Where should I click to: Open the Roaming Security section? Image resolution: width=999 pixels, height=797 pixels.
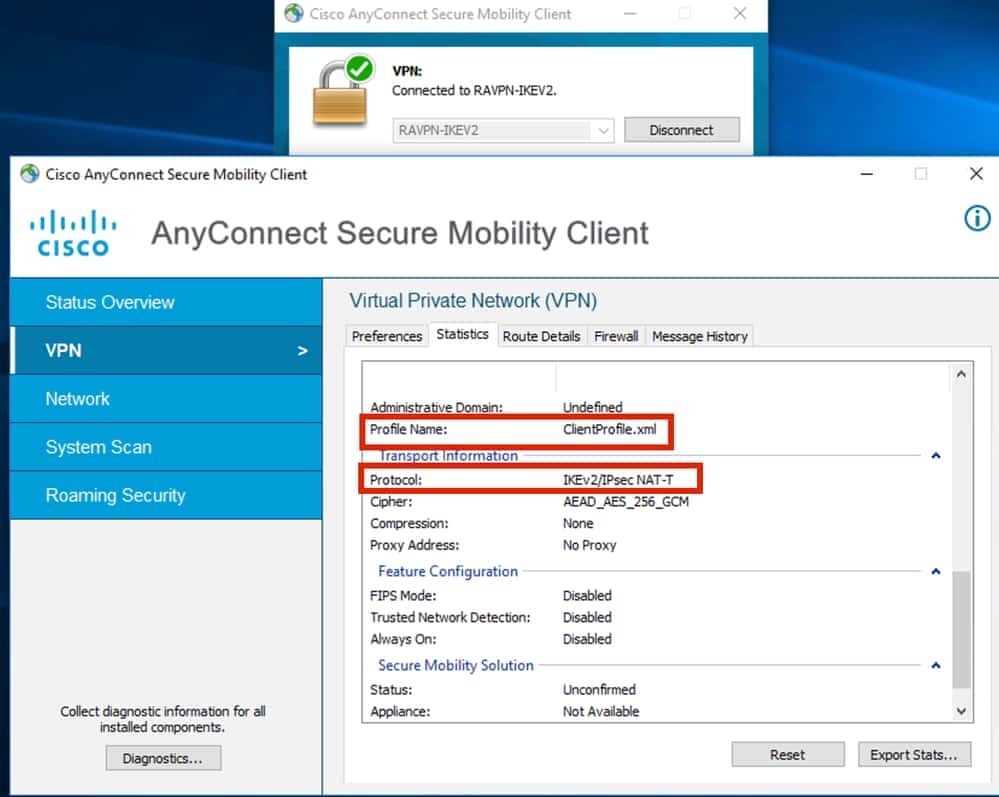(166, 496)
